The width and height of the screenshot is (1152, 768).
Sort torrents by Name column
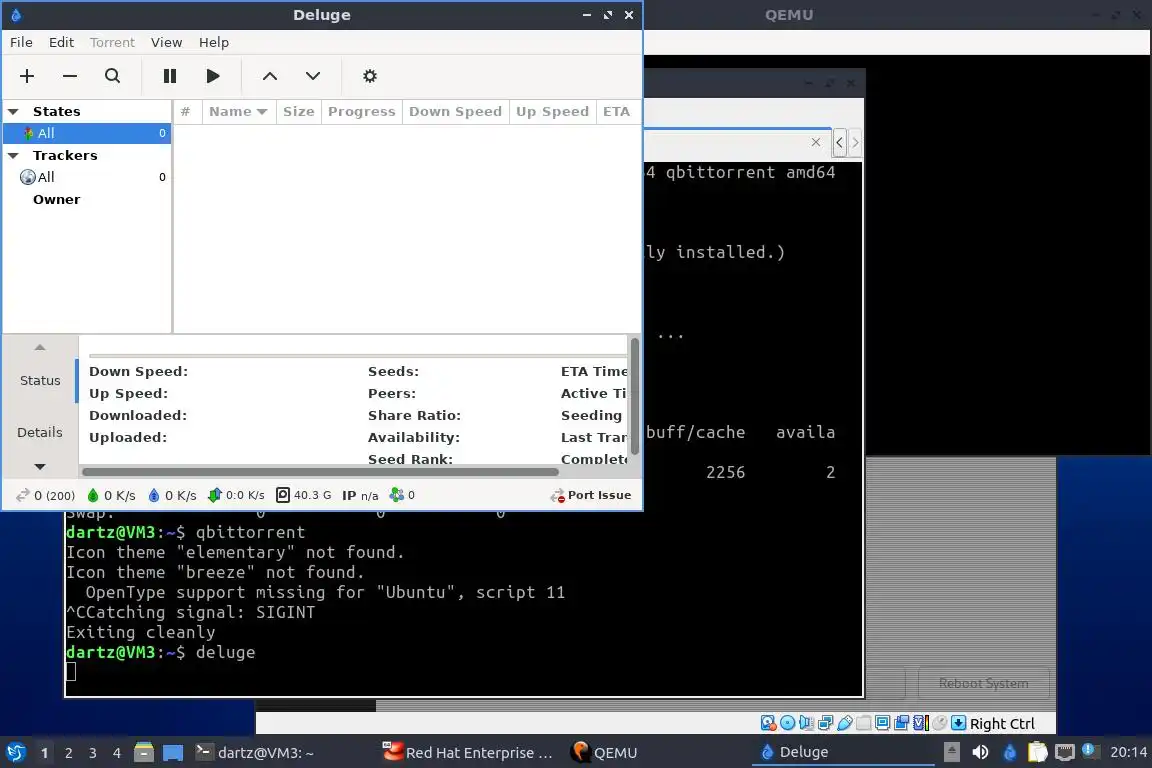click(239, 112)
